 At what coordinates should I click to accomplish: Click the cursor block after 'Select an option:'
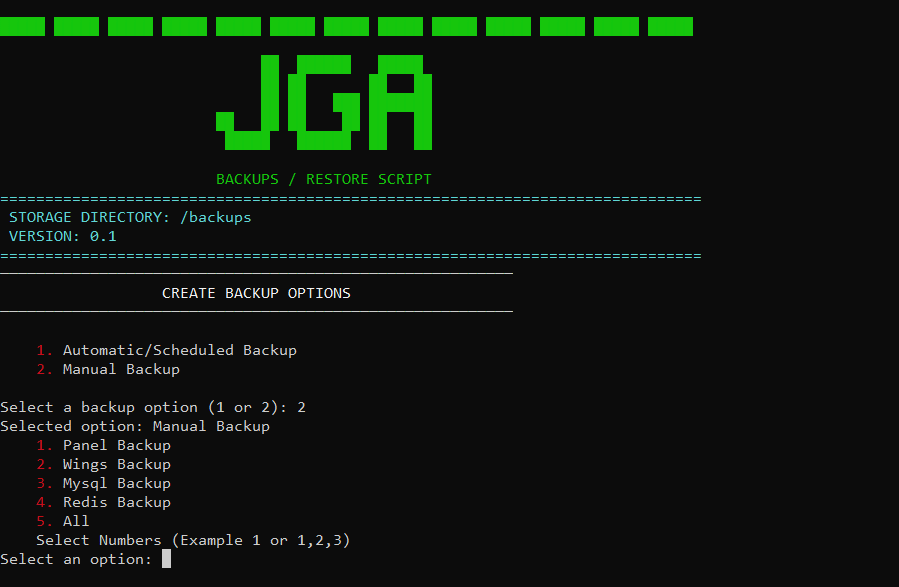tap(167, 559)
